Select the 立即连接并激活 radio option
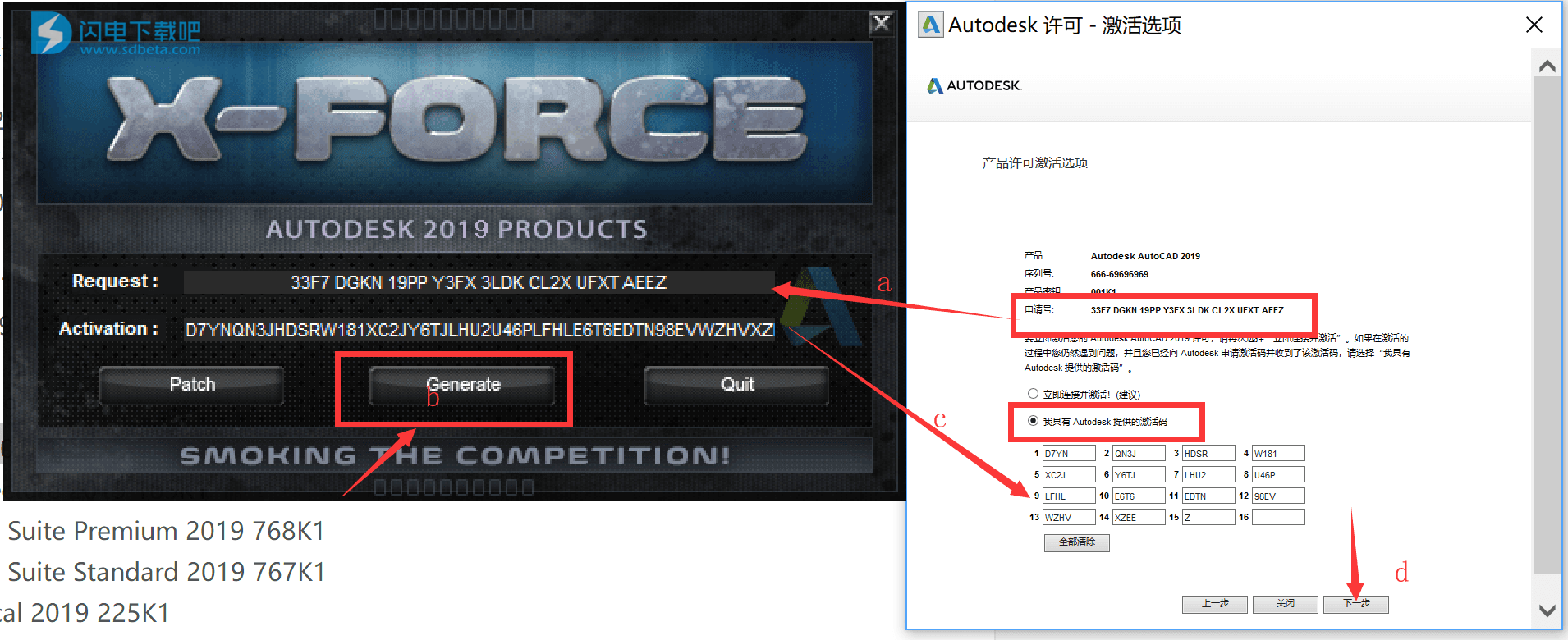Image resolution: width=1568 pixels, height=640 pixels. pyautogui.click(x=1033, y=394)
